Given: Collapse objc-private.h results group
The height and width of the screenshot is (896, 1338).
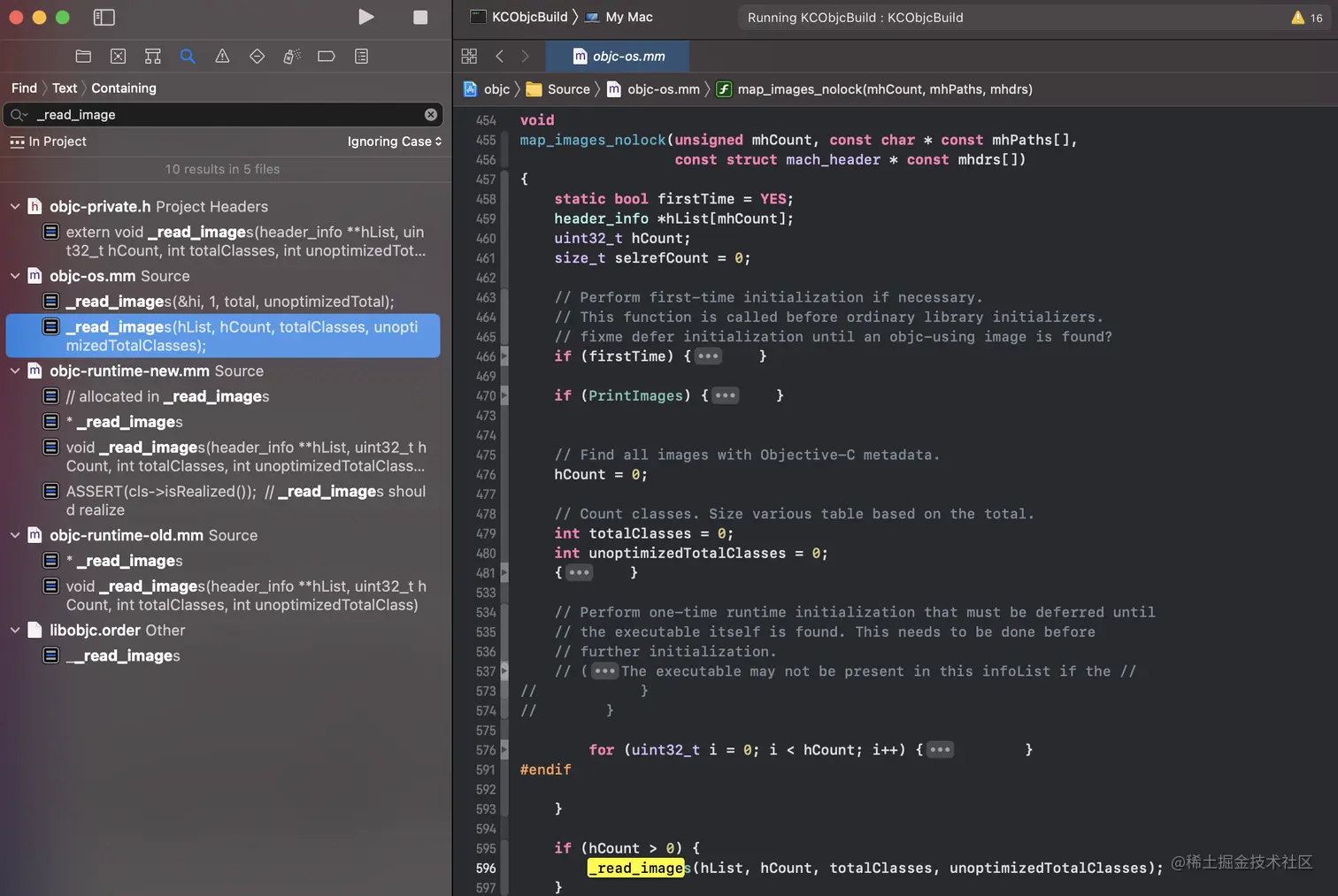Looking at the screenshot, I should pyautogui.click(x=15, y=206).
